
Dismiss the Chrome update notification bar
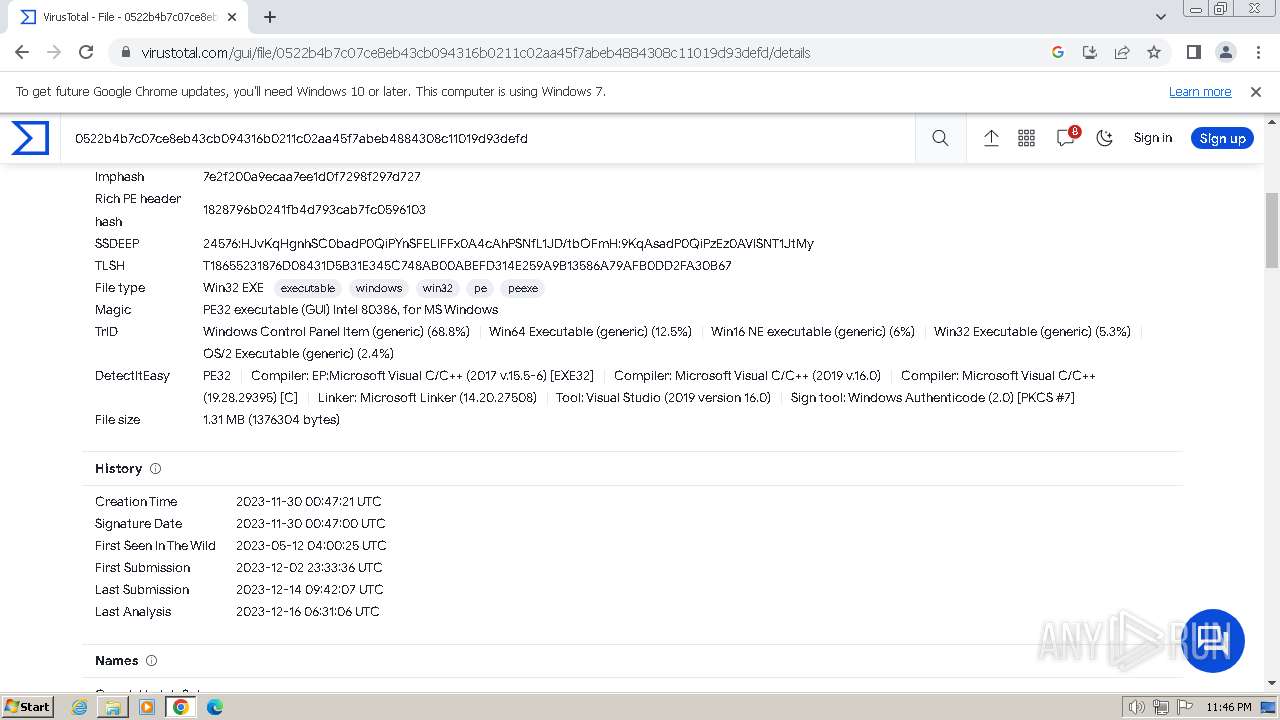click(x=1256, y=91)
